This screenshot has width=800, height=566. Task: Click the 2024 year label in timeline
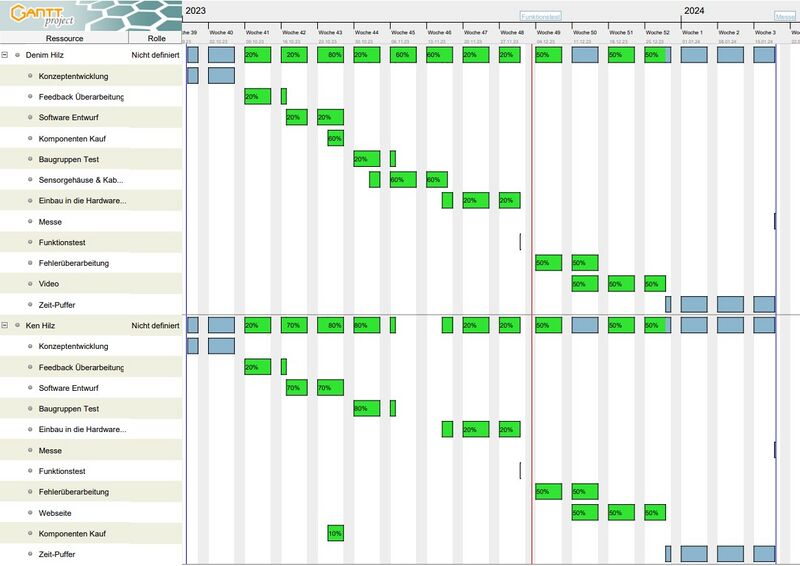click(694, 10)
